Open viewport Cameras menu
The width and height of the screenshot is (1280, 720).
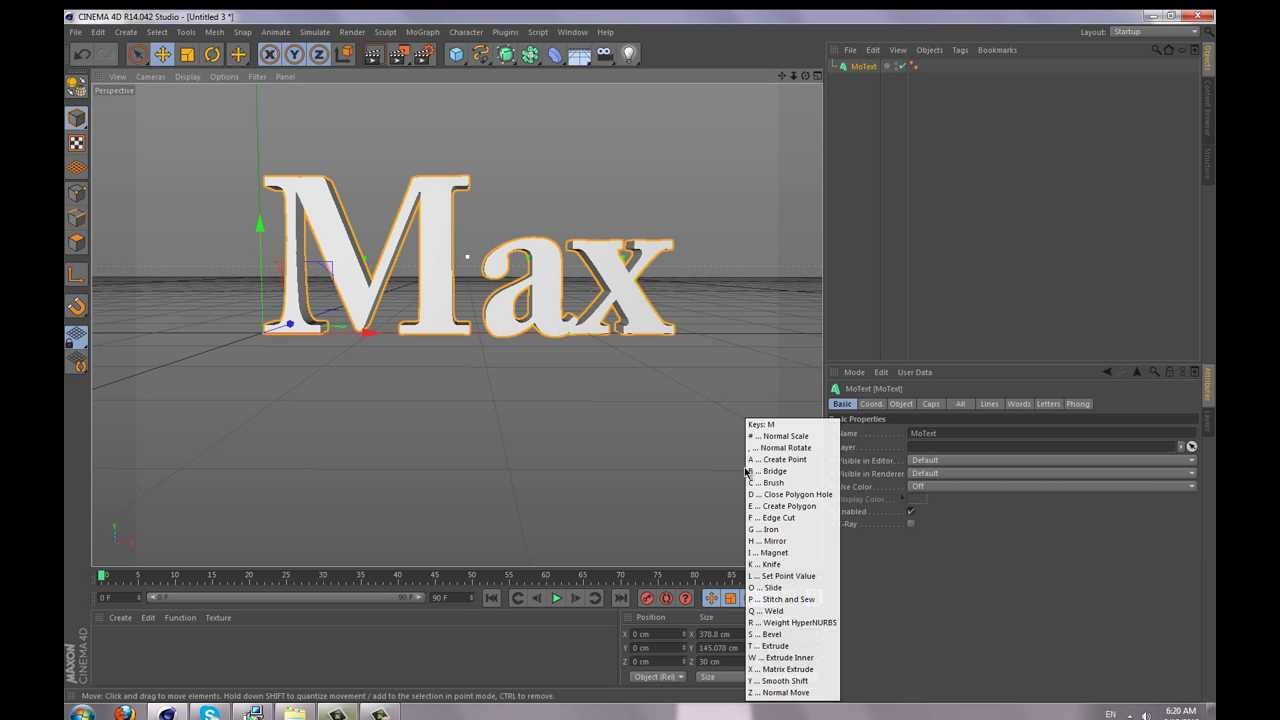150,77
